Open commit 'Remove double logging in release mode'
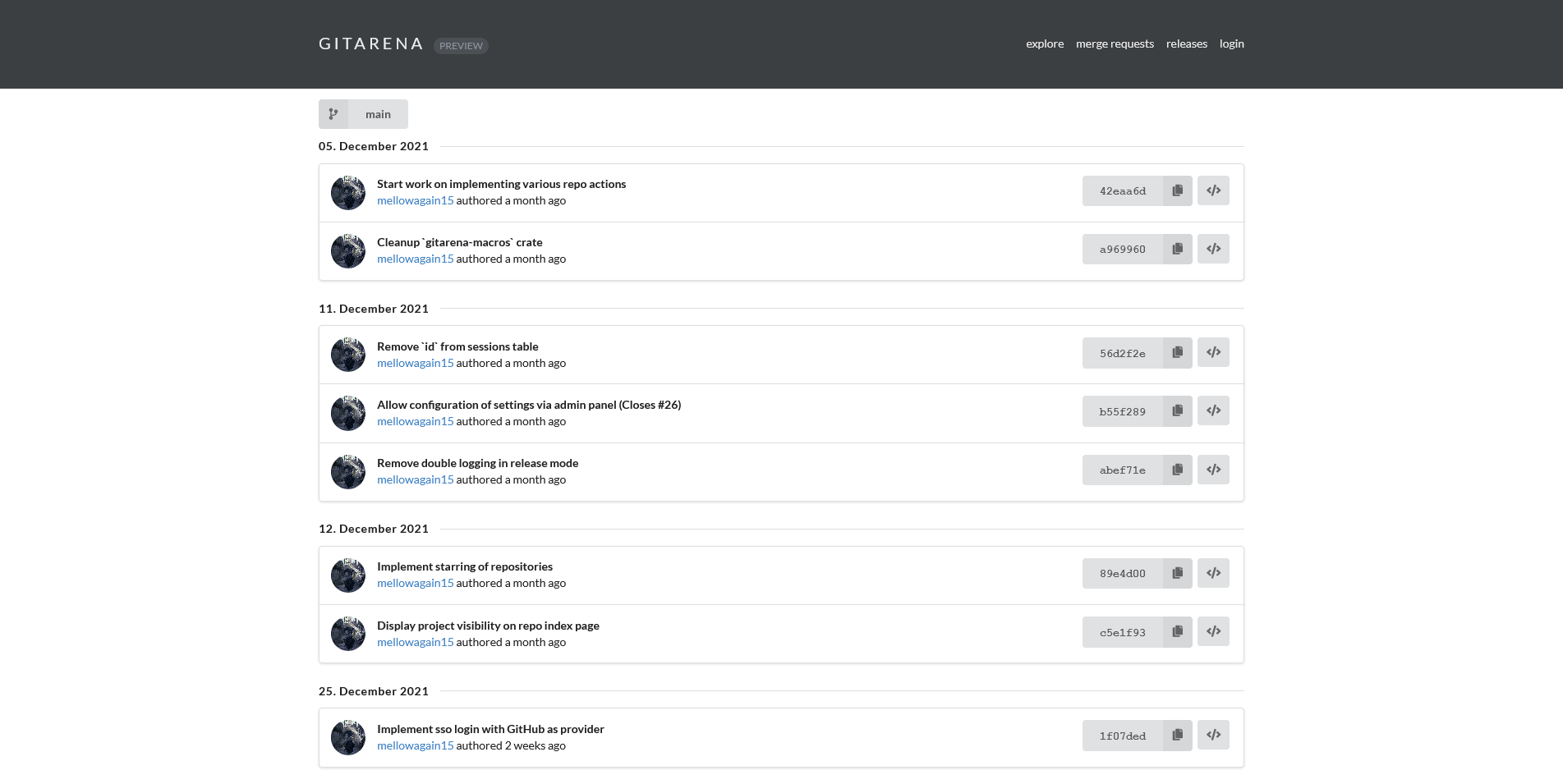This screenshot has width=1563, height=784. [478, 463]
